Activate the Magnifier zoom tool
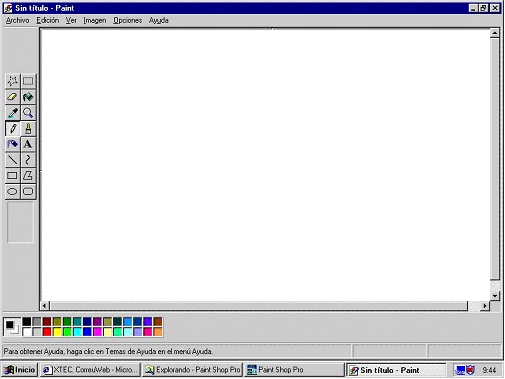Image resolution: width=505 pixels, height=379 pixels. (28, 113)
